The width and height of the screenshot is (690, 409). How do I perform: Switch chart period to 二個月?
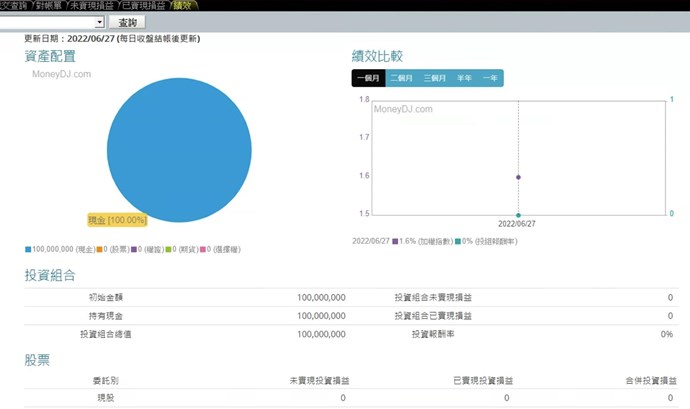point(402,78)
